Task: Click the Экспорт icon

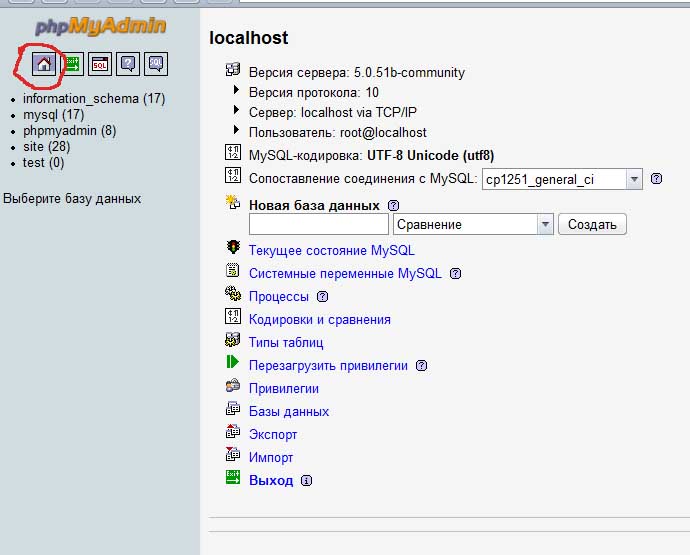Action: [233, 431]
